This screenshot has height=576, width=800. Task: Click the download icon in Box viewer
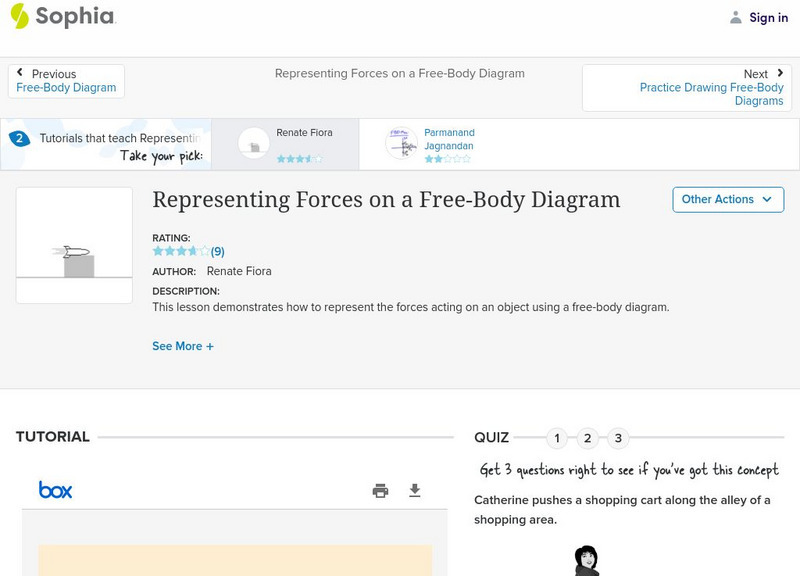[x=415, y=490]
